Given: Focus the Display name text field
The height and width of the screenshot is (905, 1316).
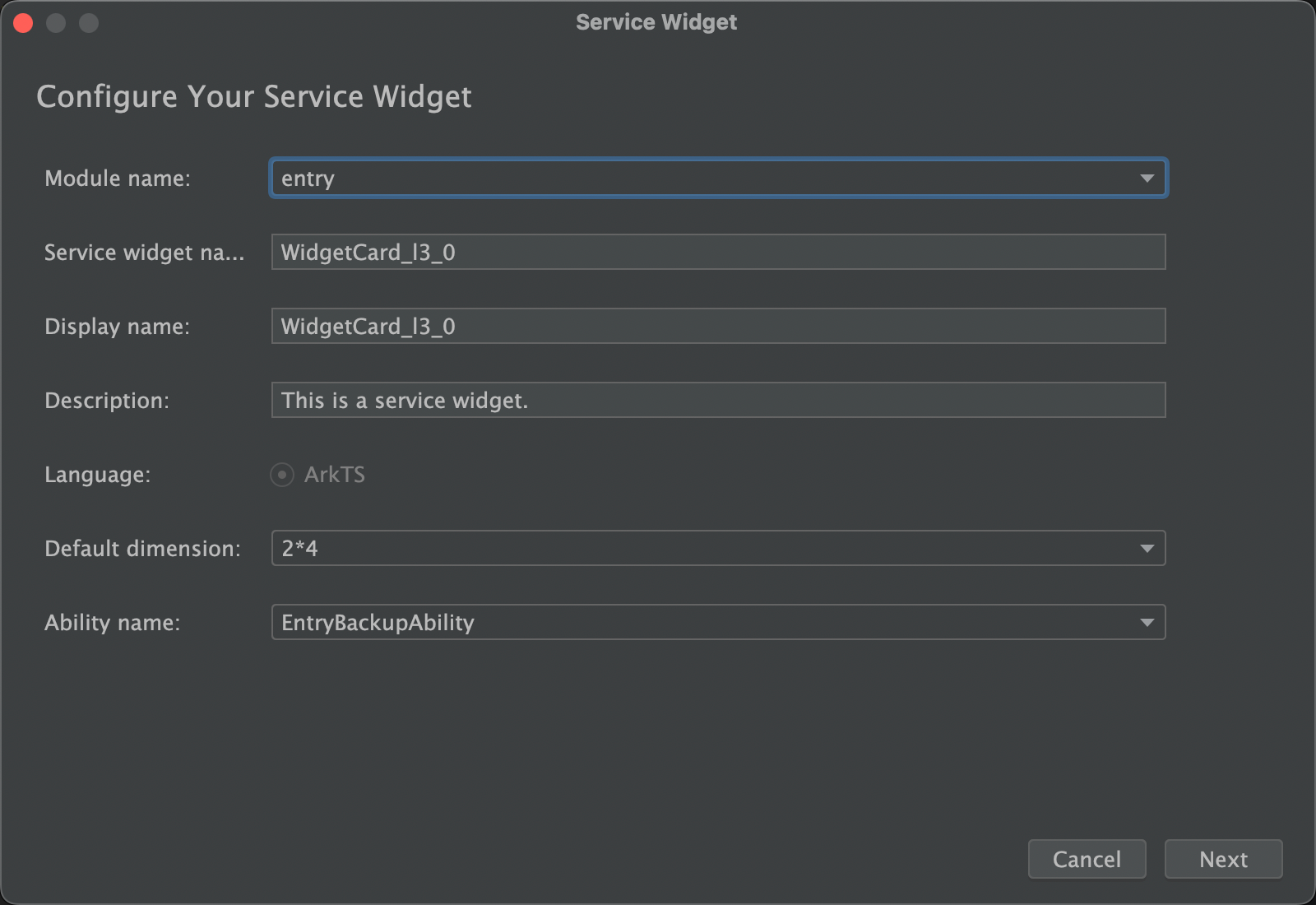Looking at the screenshot, I should coord(718,326).
